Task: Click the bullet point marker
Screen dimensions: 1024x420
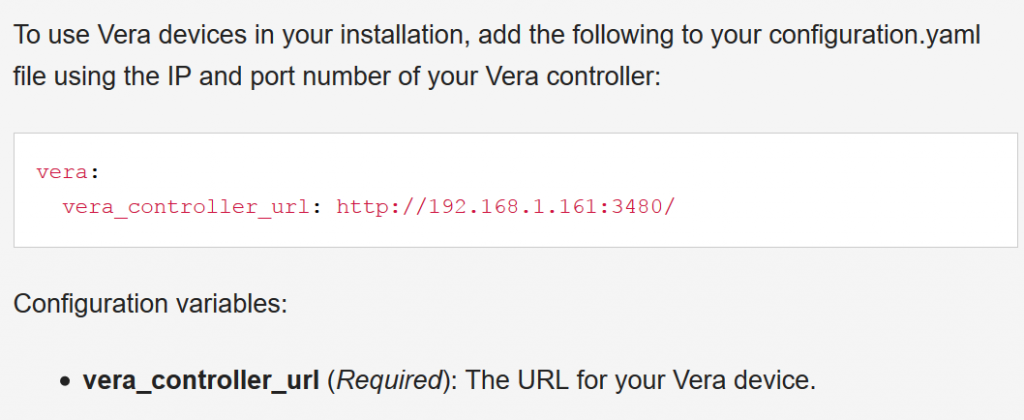Action: point(65,381)
